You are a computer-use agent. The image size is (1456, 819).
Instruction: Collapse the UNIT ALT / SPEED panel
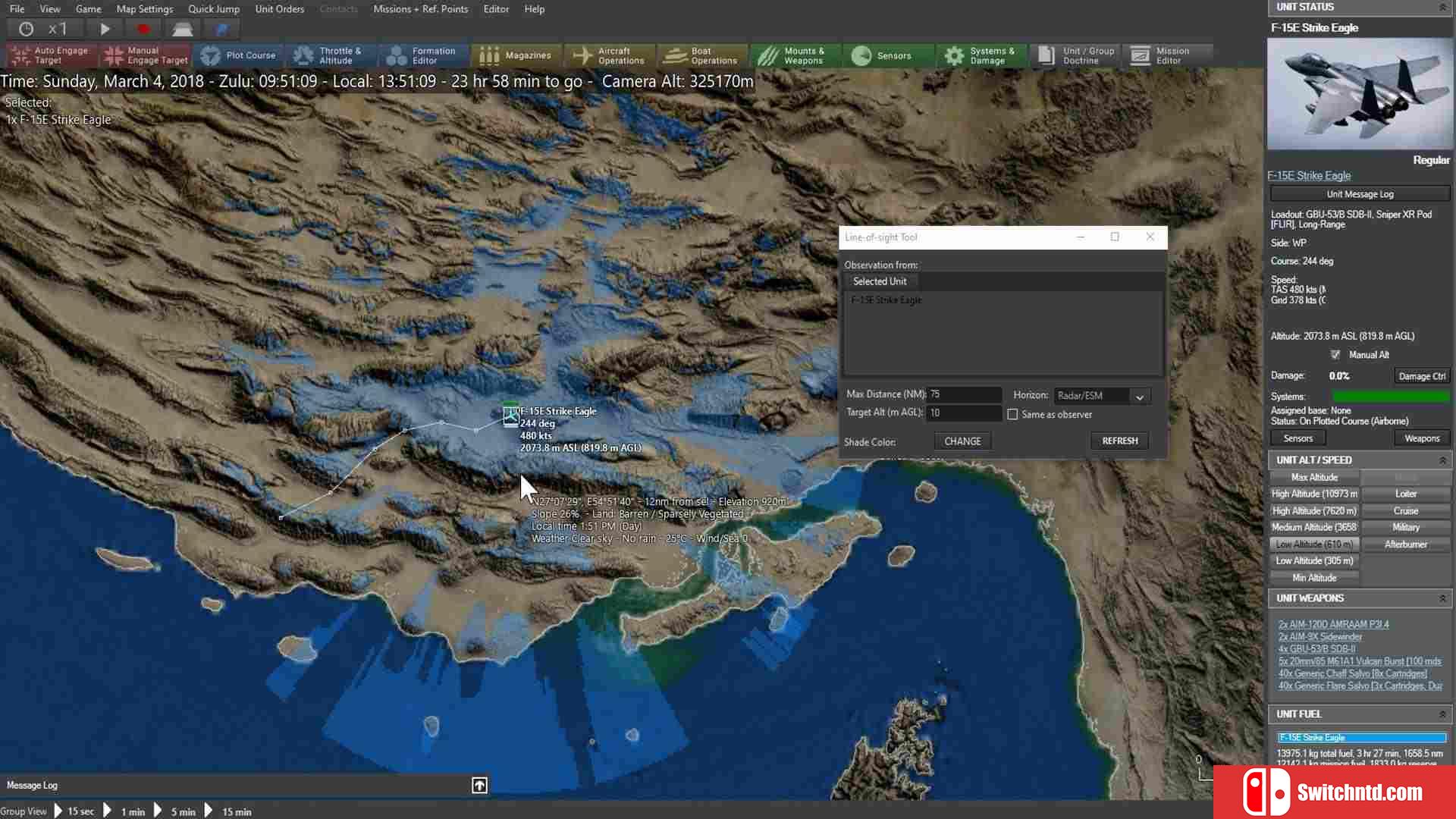pyautogui.click(x=1442, y=460)
